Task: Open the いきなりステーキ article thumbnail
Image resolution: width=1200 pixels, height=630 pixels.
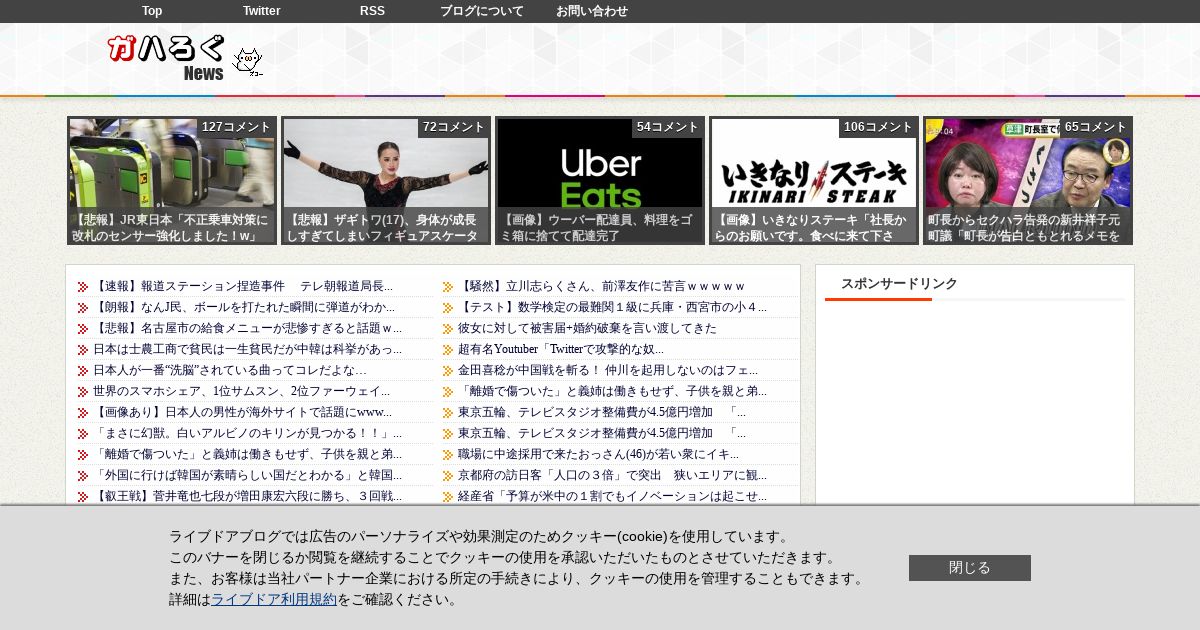Action: (x=814, y=180)
